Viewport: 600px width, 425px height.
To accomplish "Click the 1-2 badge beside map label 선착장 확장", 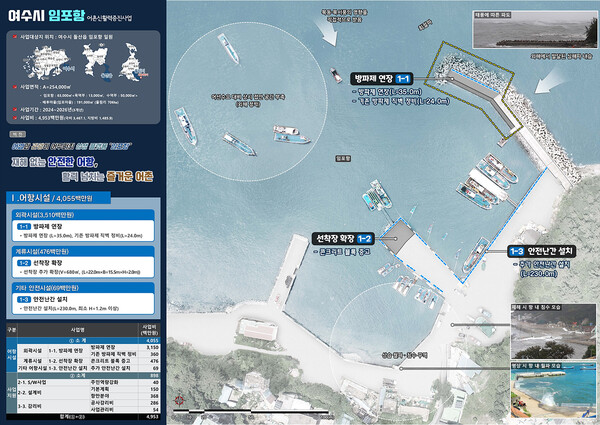I will [x=364, y=239].
